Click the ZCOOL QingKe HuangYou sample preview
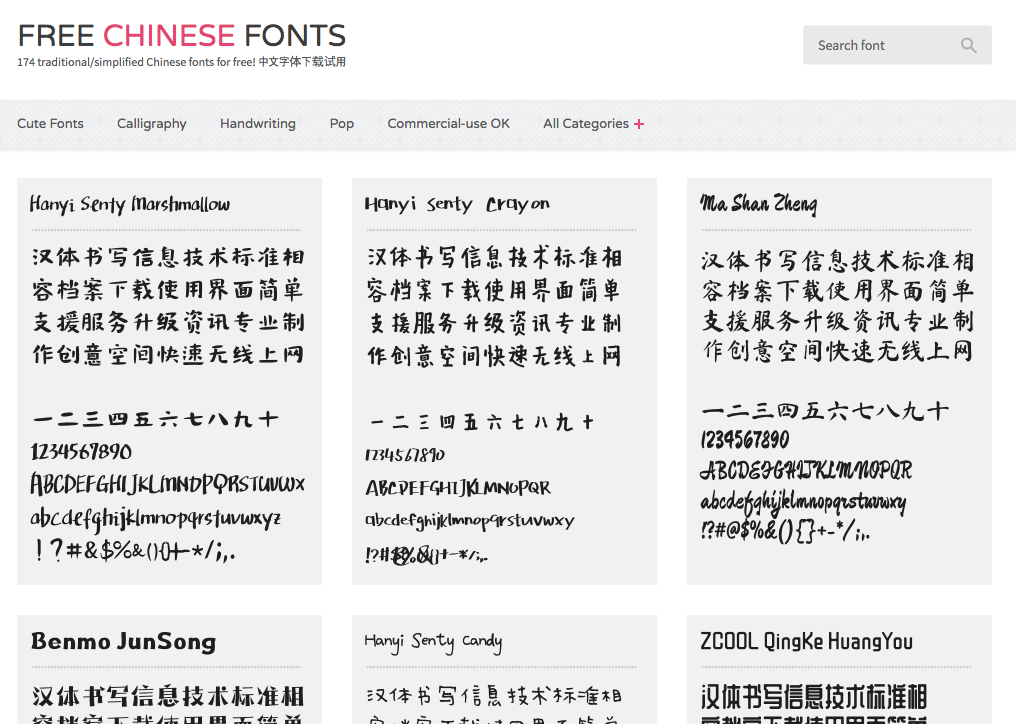This screenshot has height=724, width=1016. pyautogui.click(x=814, y=704)
